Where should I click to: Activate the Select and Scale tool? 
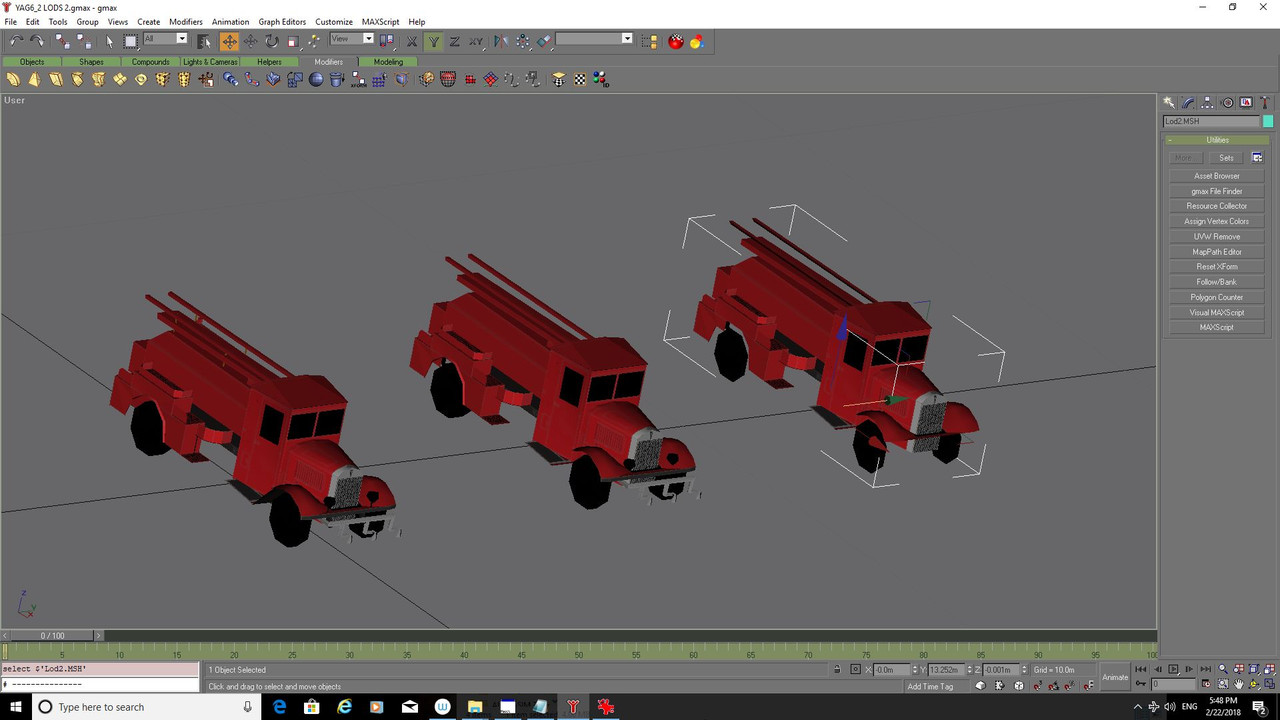pyautogui.click(x=293, y=41)
